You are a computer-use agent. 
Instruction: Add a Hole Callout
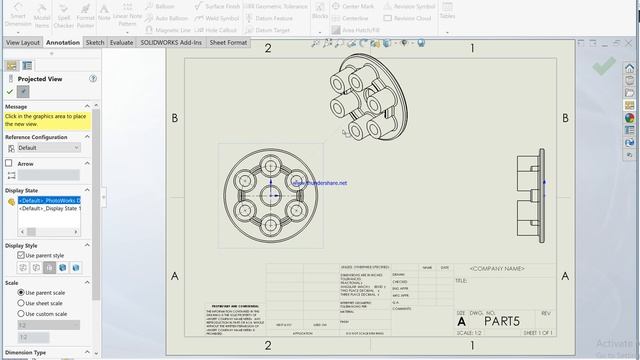[x=216, y=30]
